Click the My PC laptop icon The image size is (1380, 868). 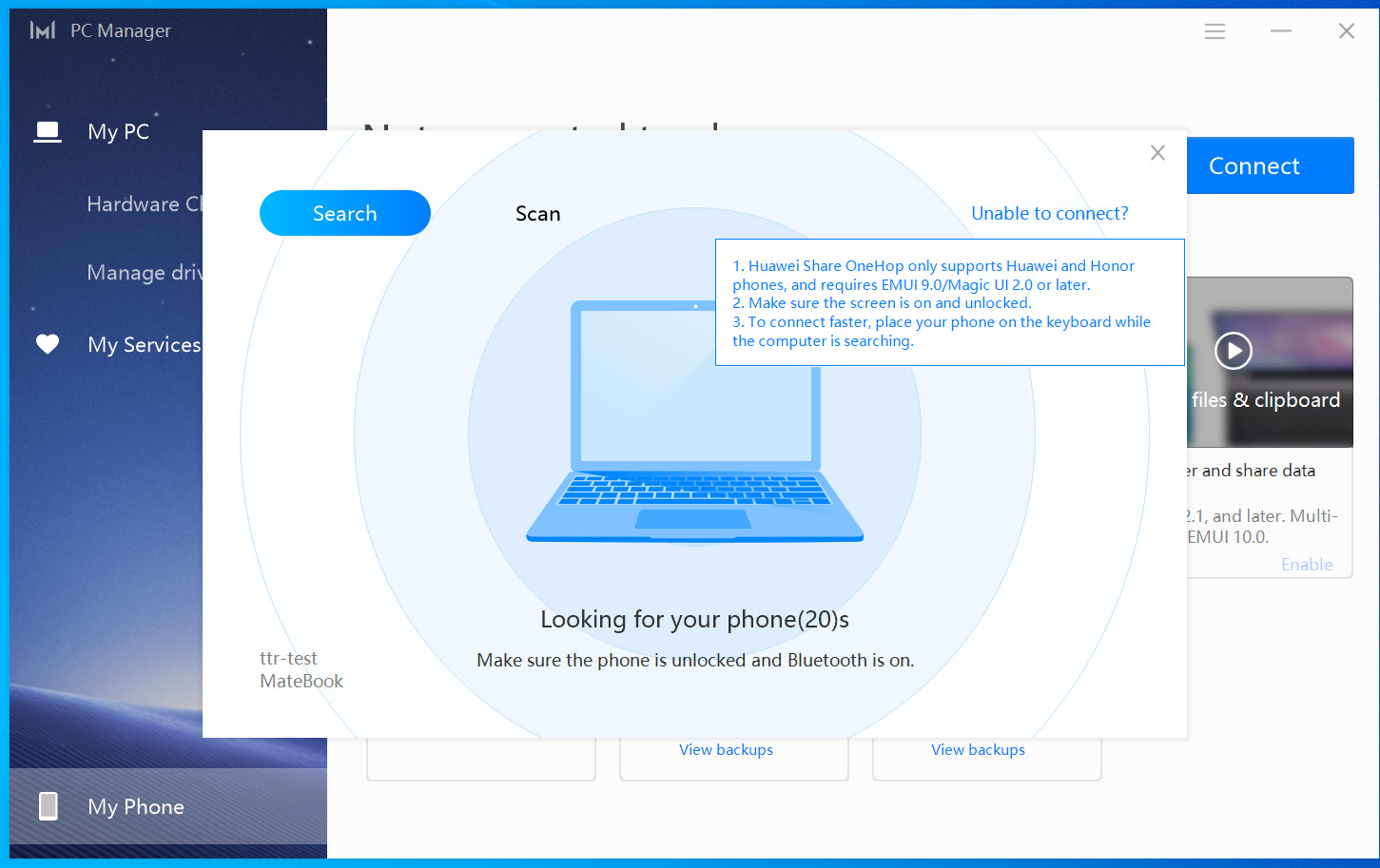[x=48, y=132]
